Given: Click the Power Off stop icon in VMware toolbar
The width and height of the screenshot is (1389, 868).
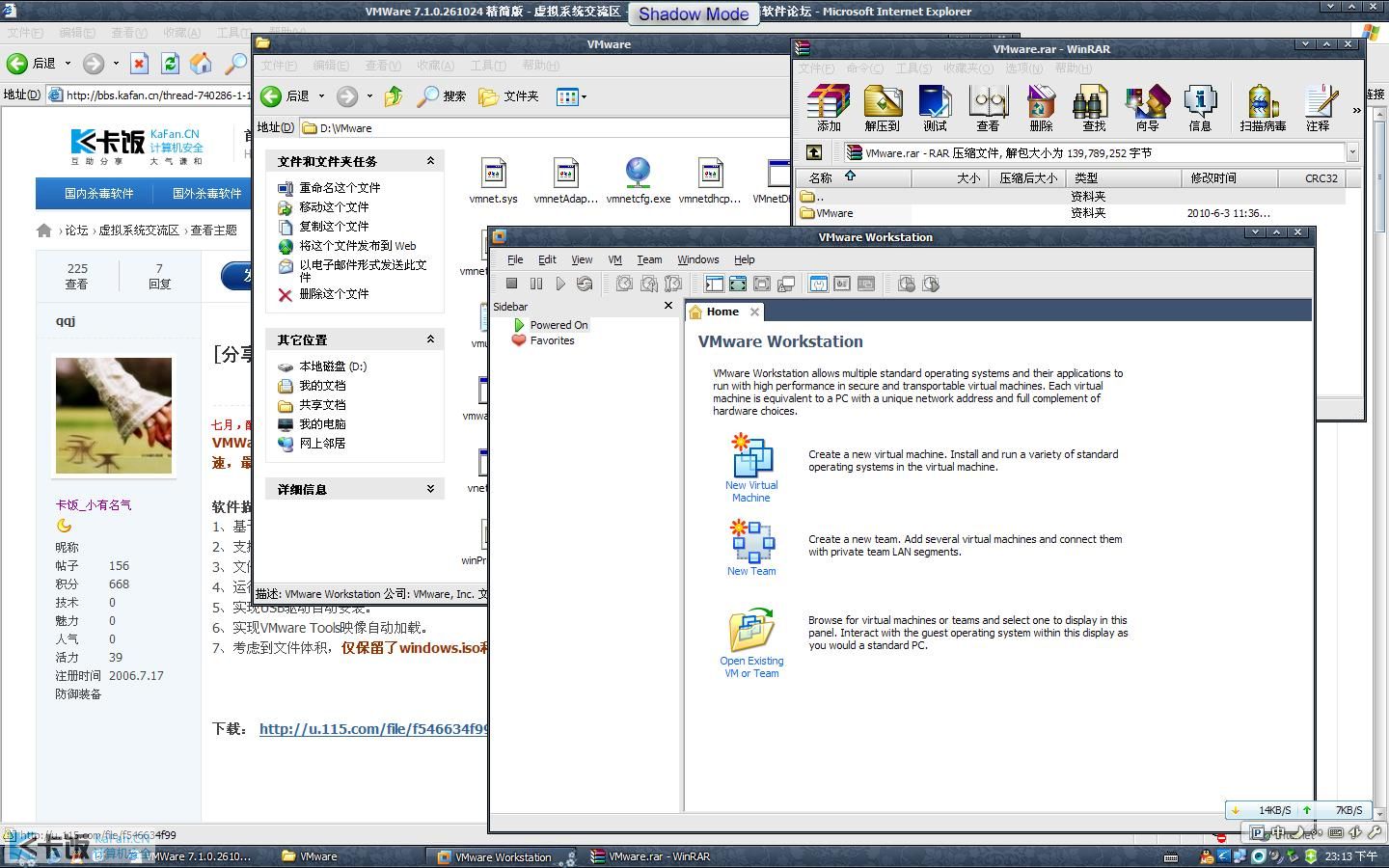Looking at the screenshot, I should point(512,284).
